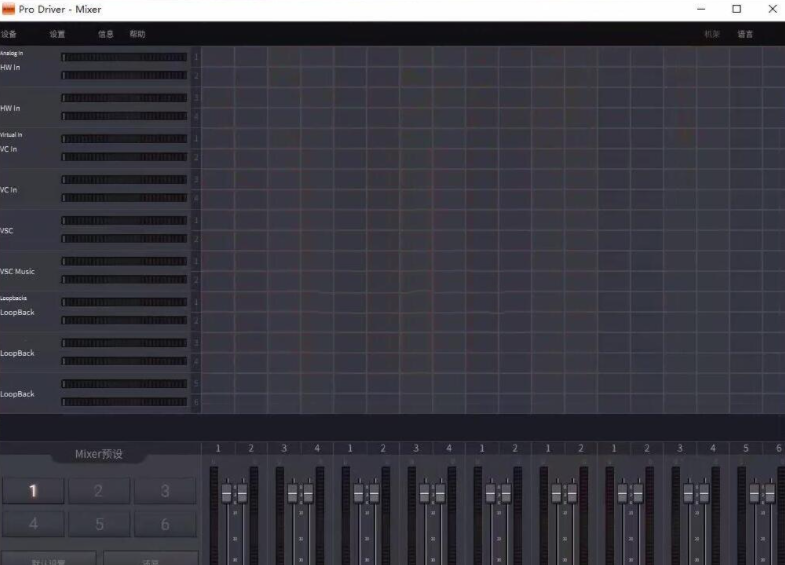Click the leftmost output fader handle

(227, 493)
